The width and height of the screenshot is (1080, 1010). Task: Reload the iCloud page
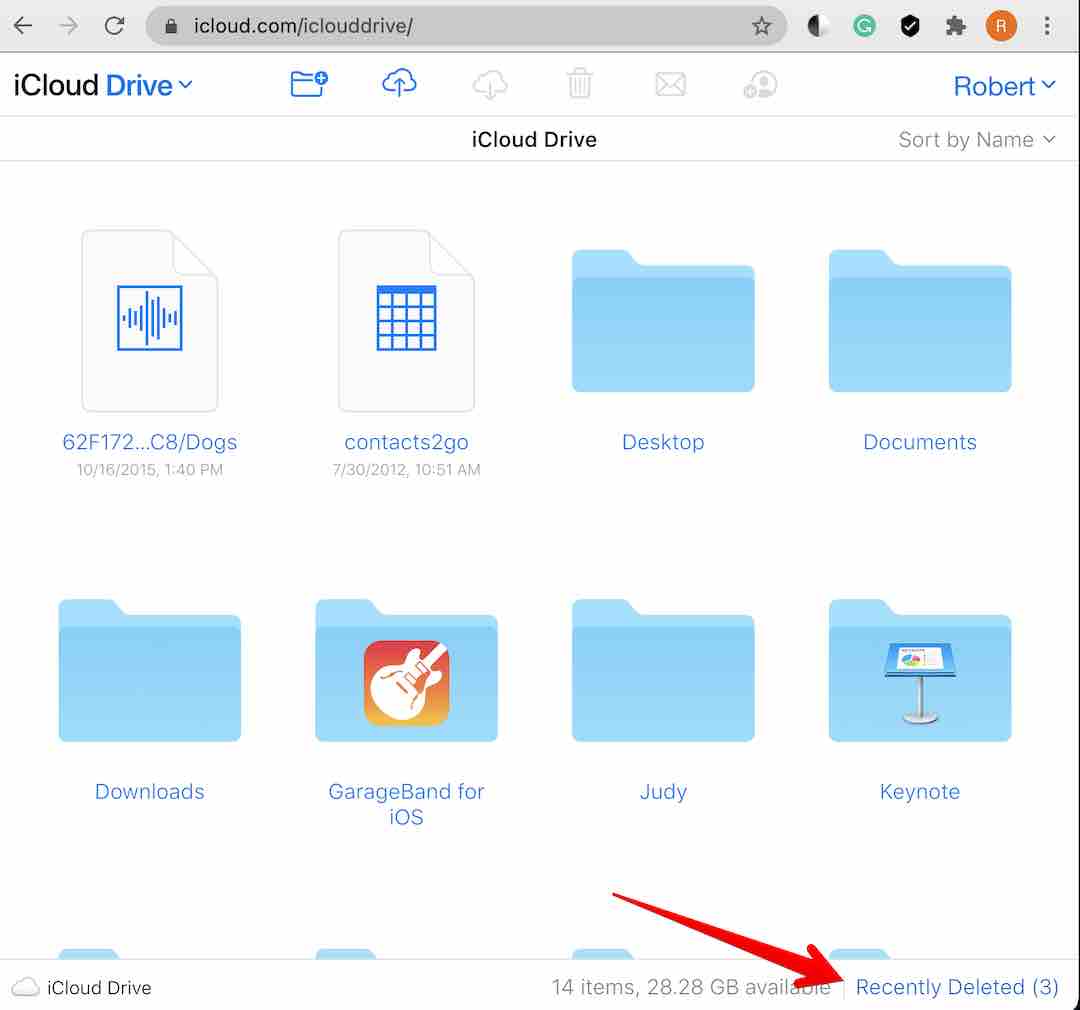point(114,26)
